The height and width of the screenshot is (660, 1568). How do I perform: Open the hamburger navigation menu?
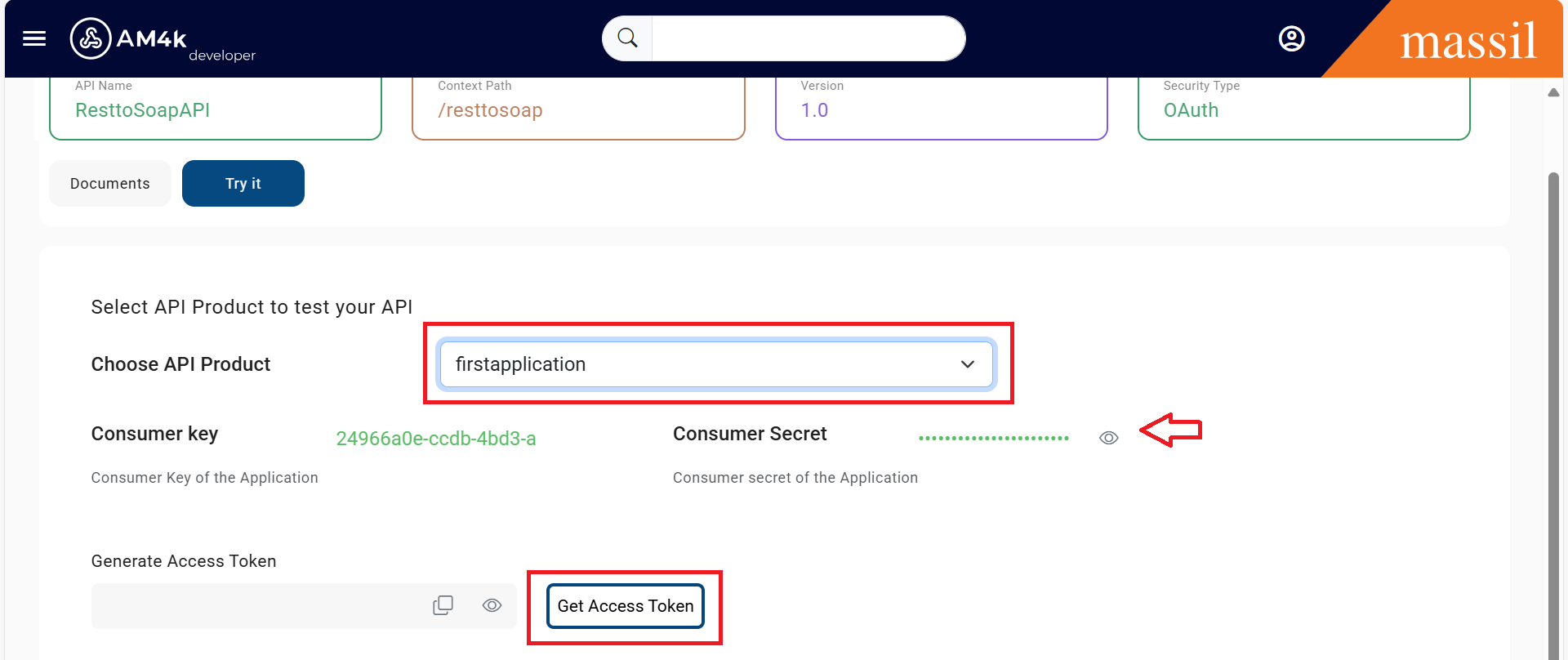[x=34, y=38]
